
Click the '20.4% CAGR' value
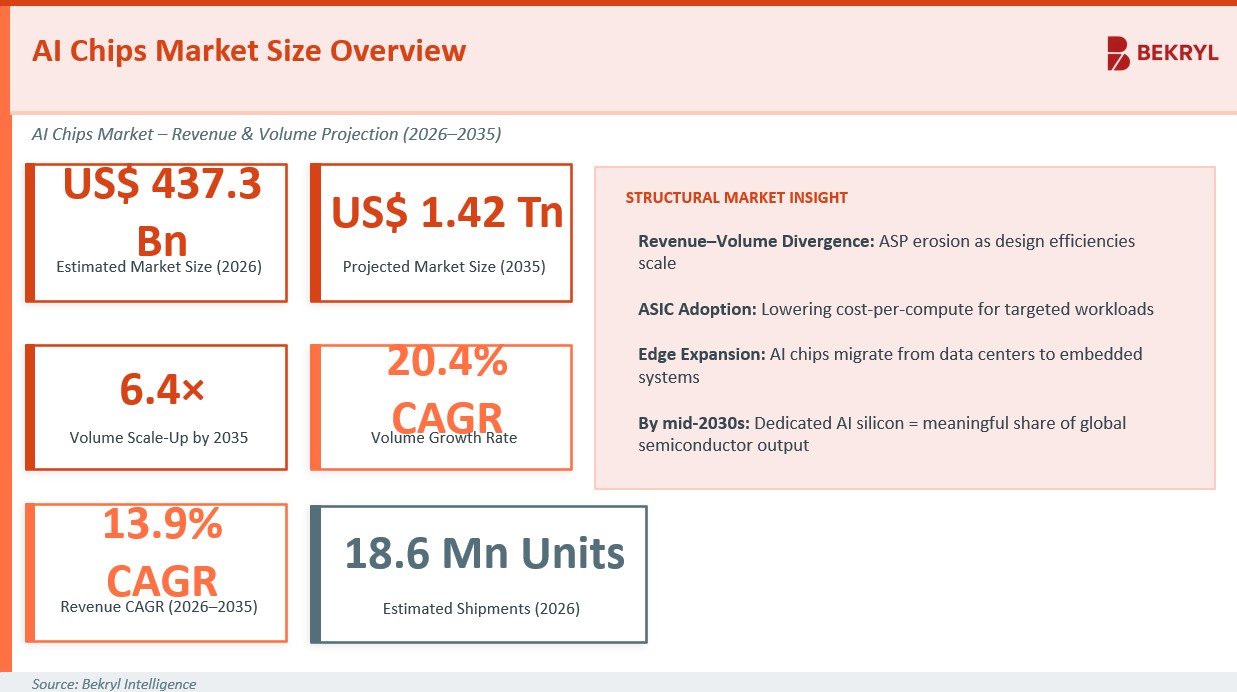click(x=446, y=389)
